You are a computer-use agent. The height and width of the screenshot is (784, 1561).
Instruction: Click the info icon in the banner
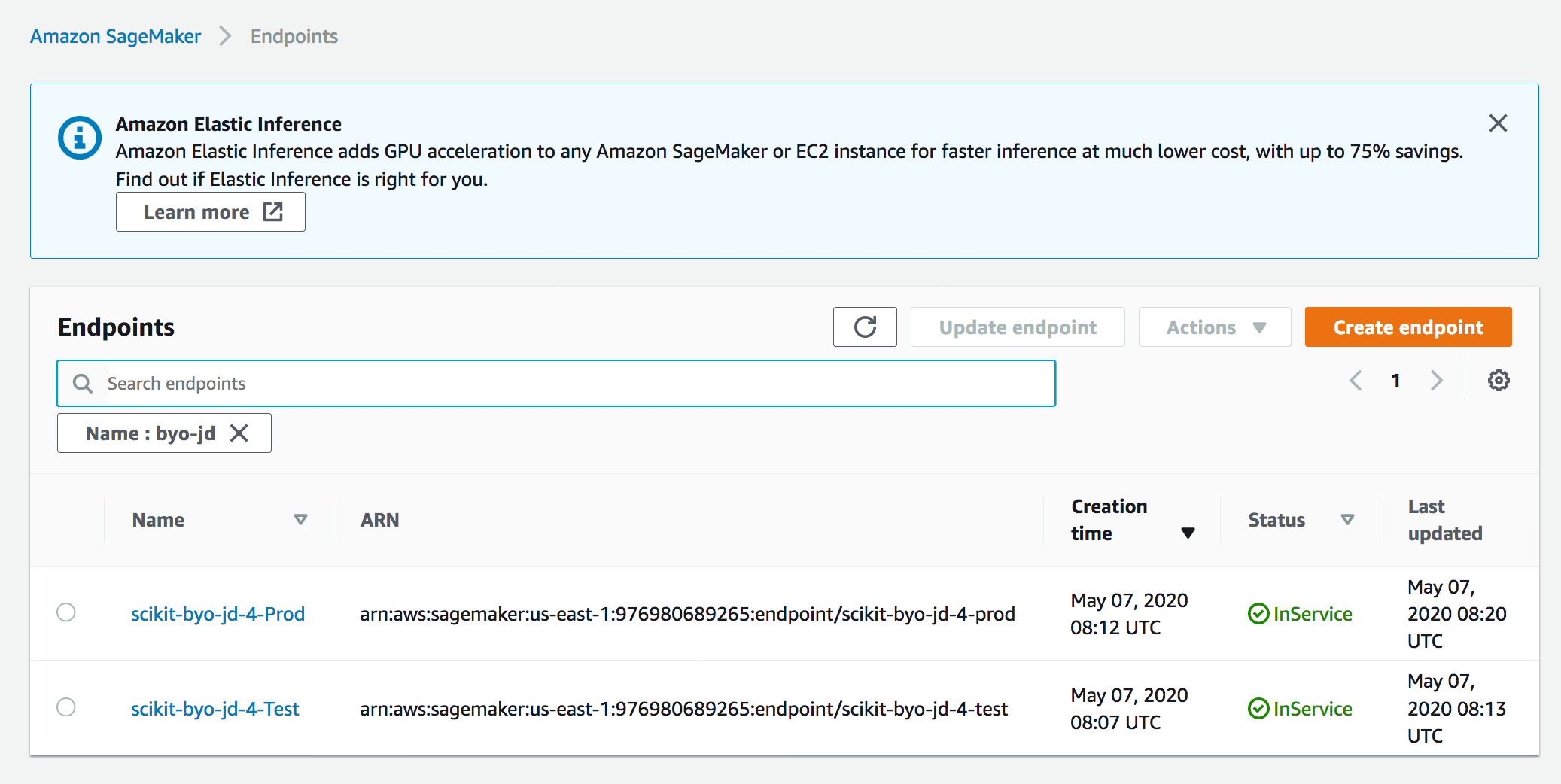80,138
